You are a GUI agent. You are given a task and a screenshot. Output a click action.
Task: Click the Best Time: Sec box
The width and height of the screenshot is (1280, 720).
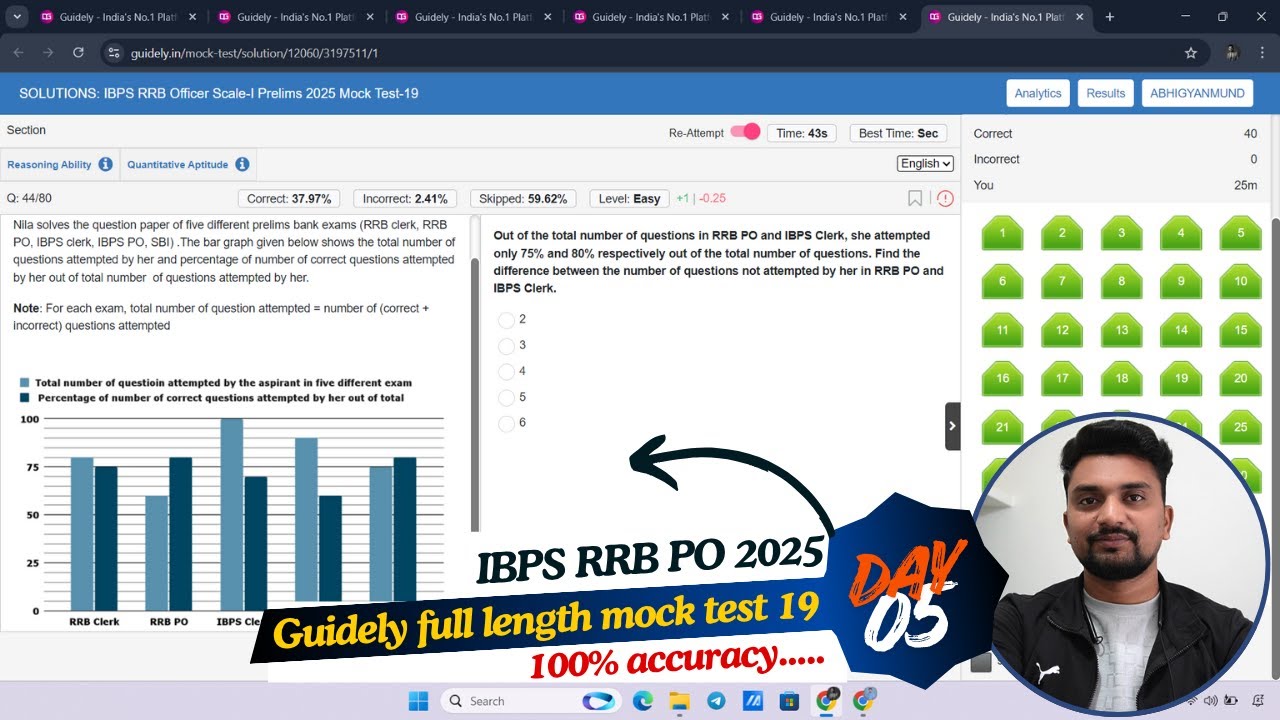pyautogui.click(x=899, y=133)
